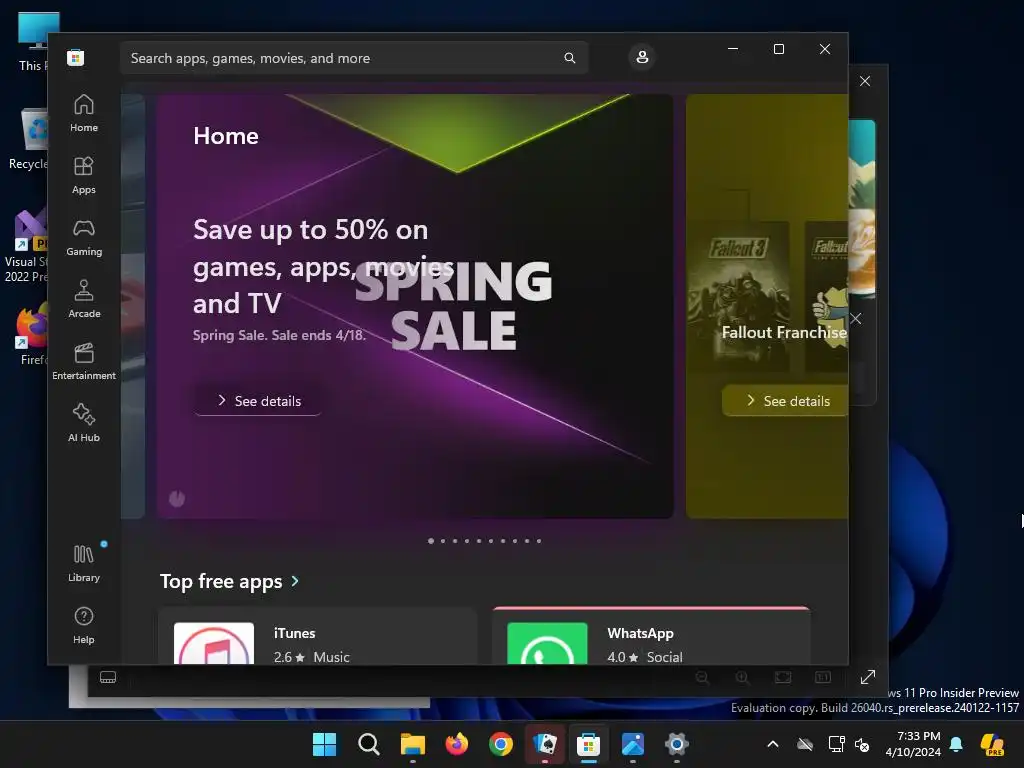
Task: Open the iTunes app card
Action: click(317, 637)
